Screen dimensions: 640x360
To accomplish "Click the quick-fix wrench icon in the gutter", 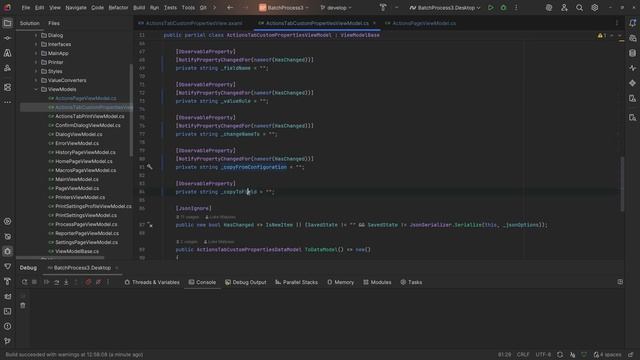I will (x=150, y=167).
